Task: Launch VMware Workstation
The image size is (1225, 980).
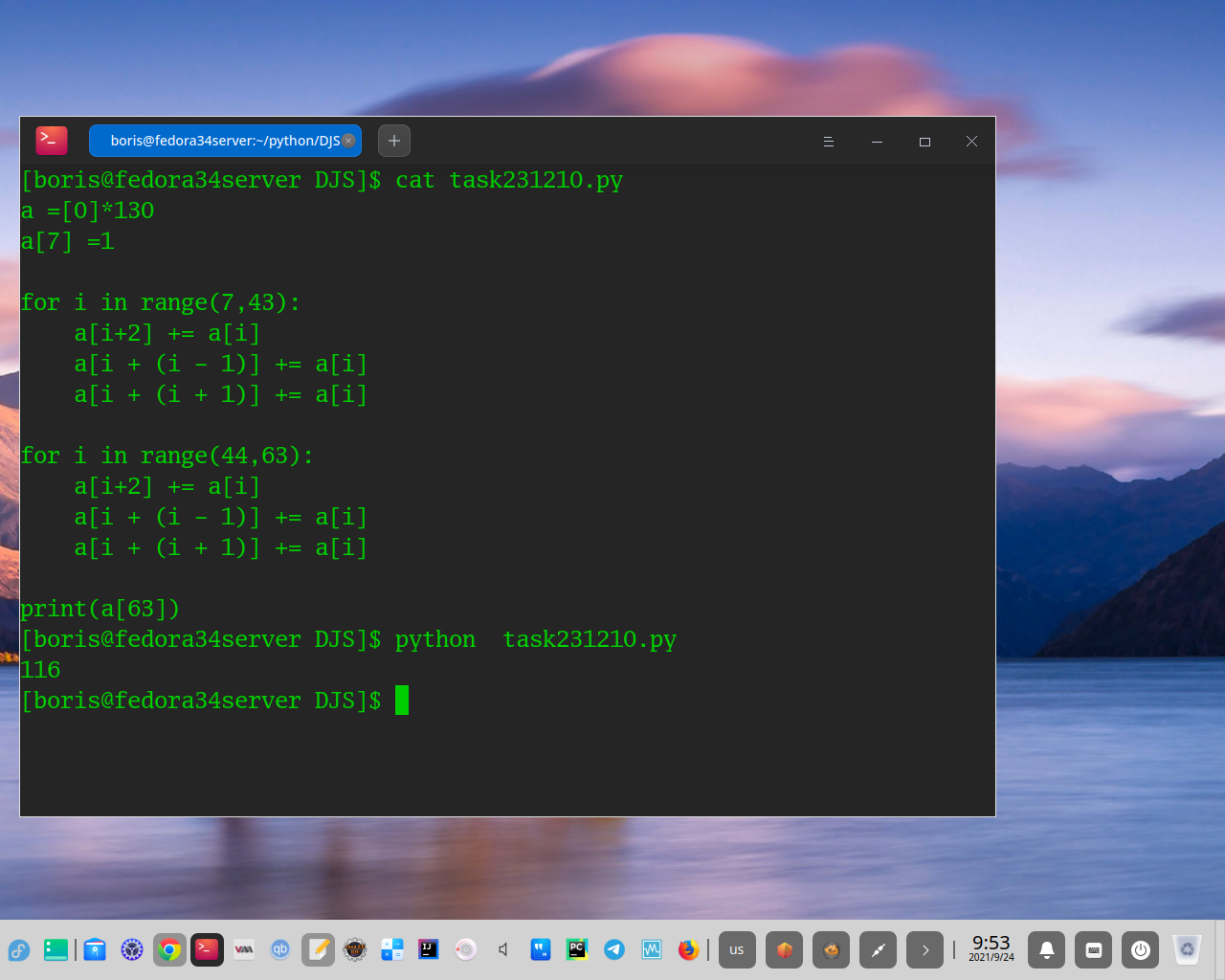Action: pos(243,949)
